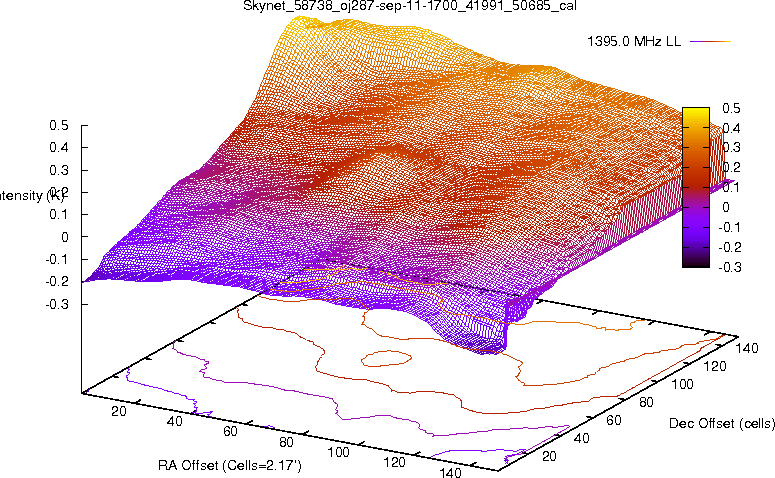Click the -0.2 label on the color bar
This screenshot has width=775, height=478.
click(x=729, y=247)
